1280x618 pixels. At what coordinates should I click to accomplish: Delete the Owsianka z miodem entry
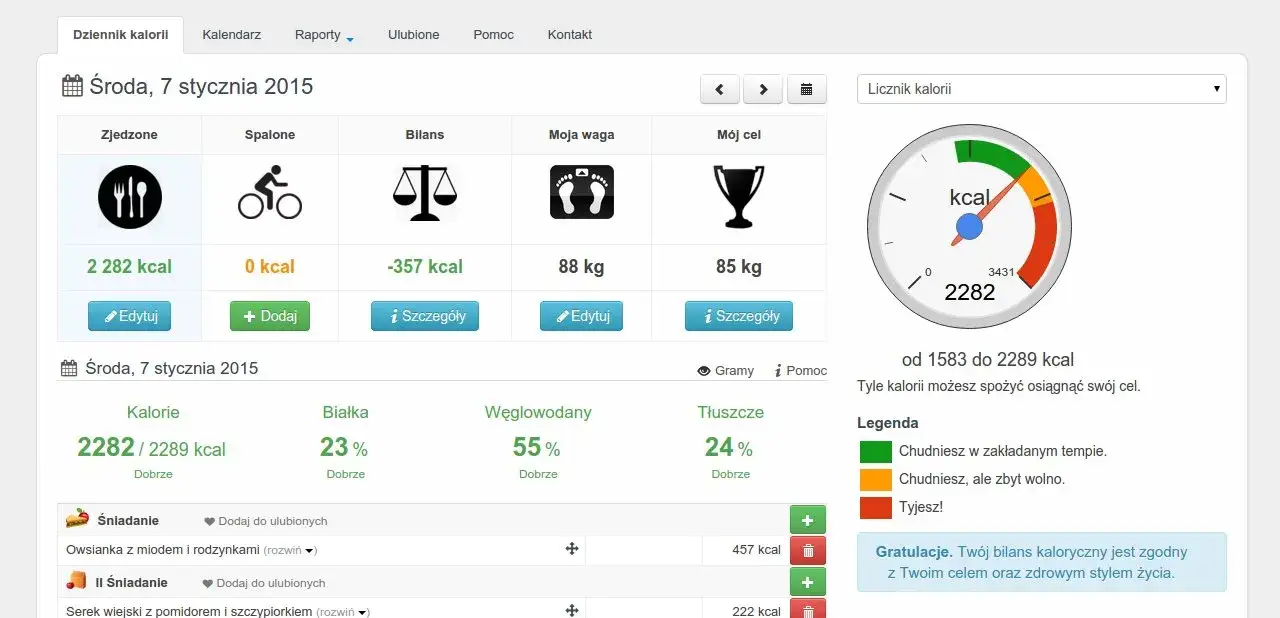[x=807, y=550]
